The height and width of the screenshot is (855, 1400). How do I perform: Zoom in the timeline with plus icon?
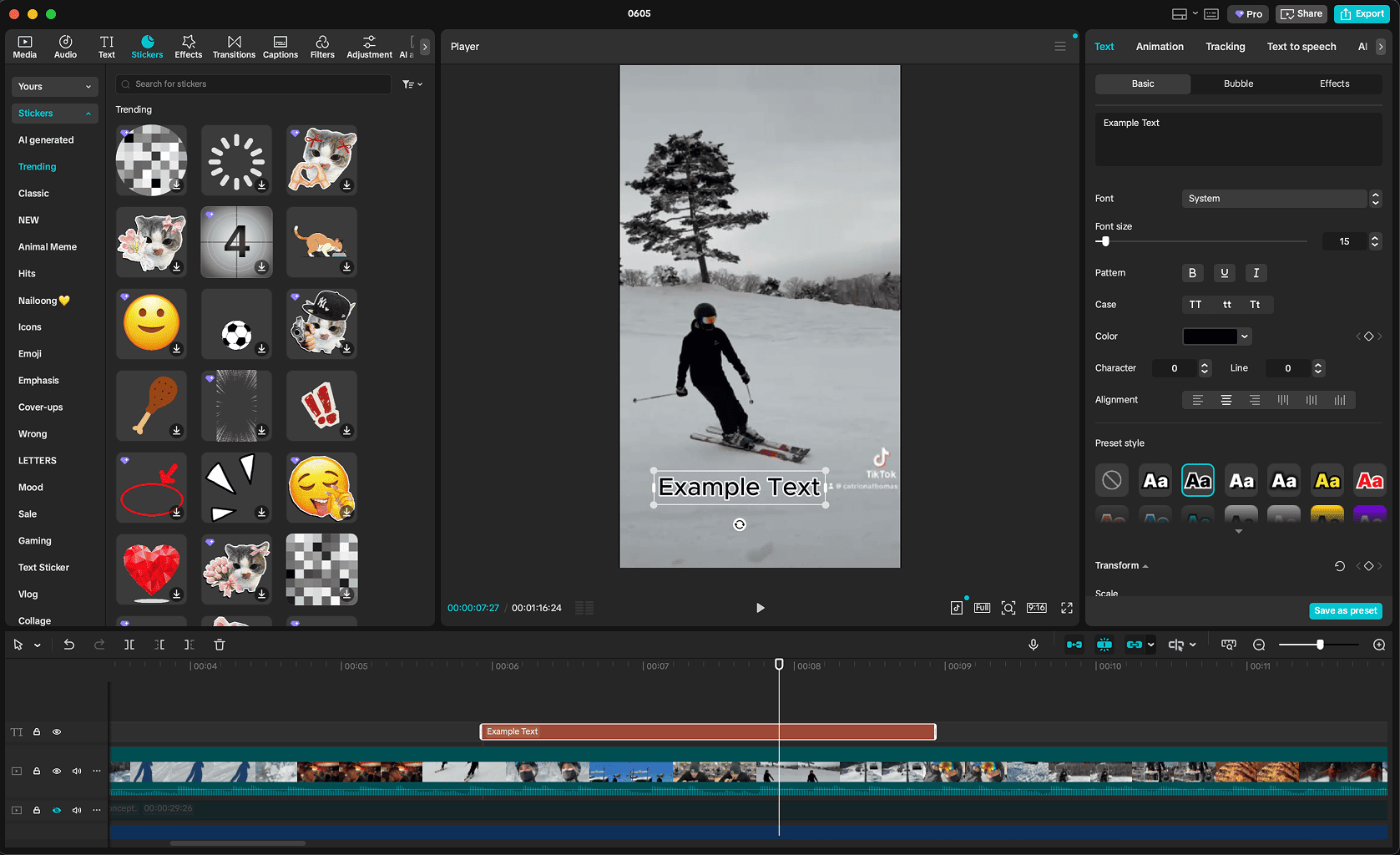coord(1379,645)
